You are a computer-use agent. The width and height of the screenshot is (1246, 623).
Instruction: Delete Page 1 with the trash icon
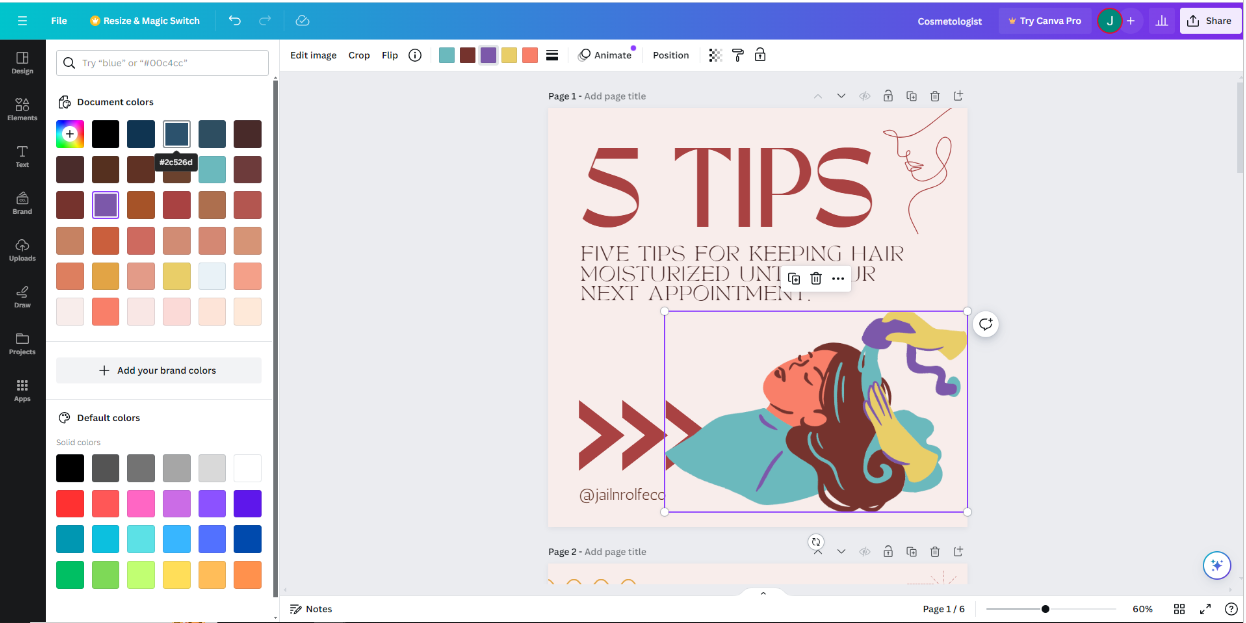935,95
